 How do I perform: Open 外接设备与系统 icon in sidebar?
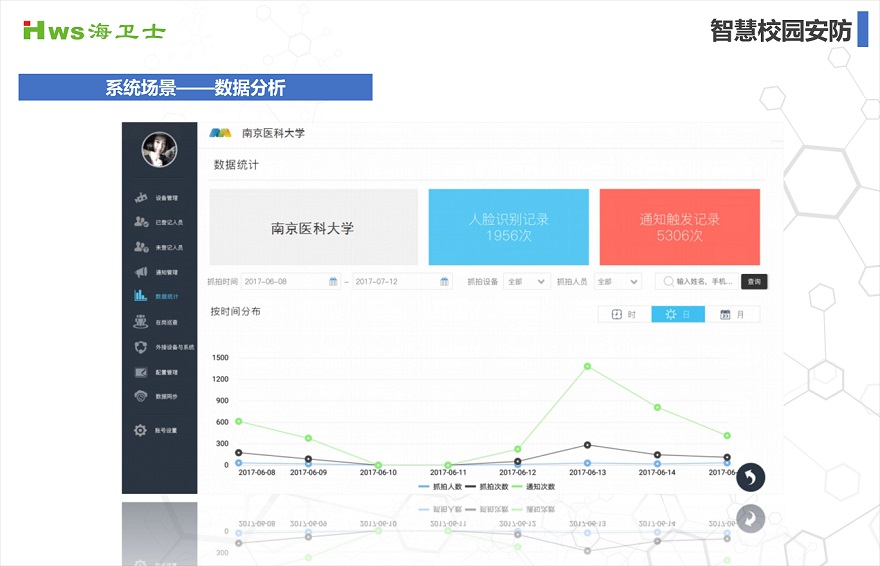(141, 347)
